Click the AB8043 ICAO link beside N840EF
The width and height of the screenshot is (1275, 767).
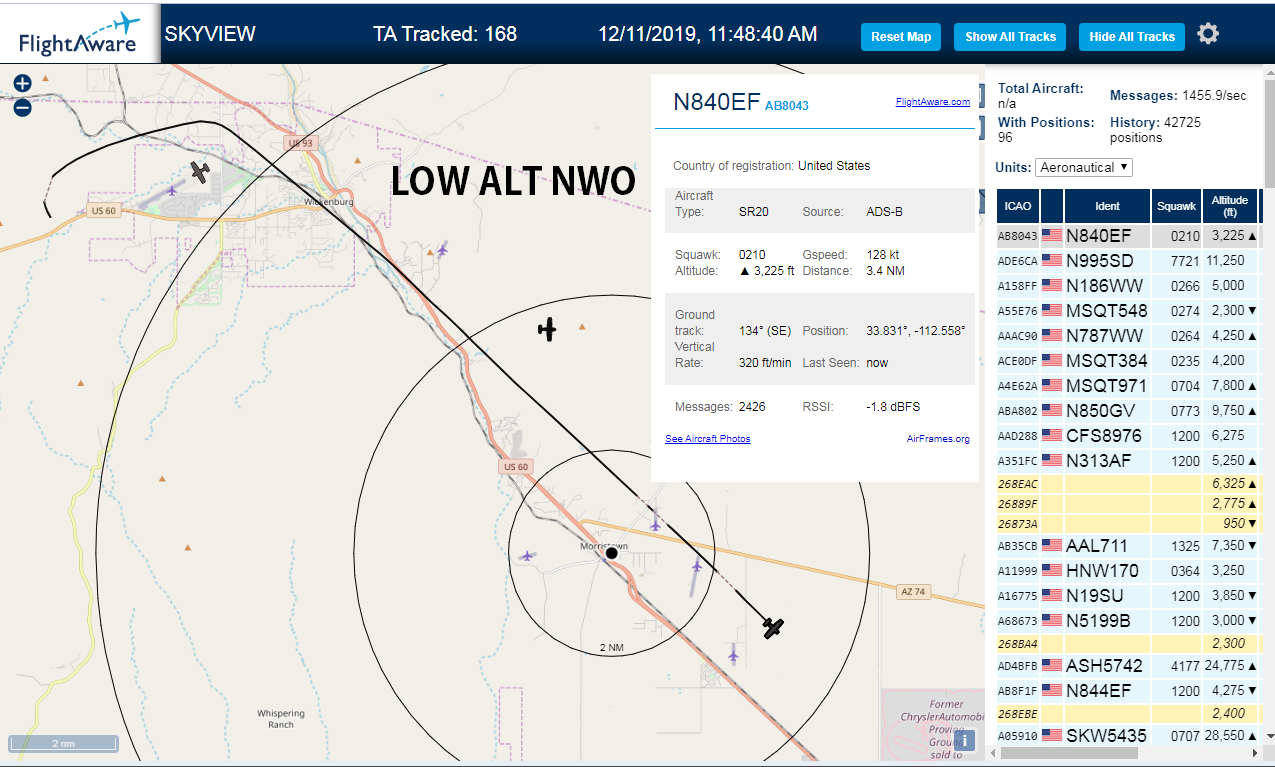(787, 105)
